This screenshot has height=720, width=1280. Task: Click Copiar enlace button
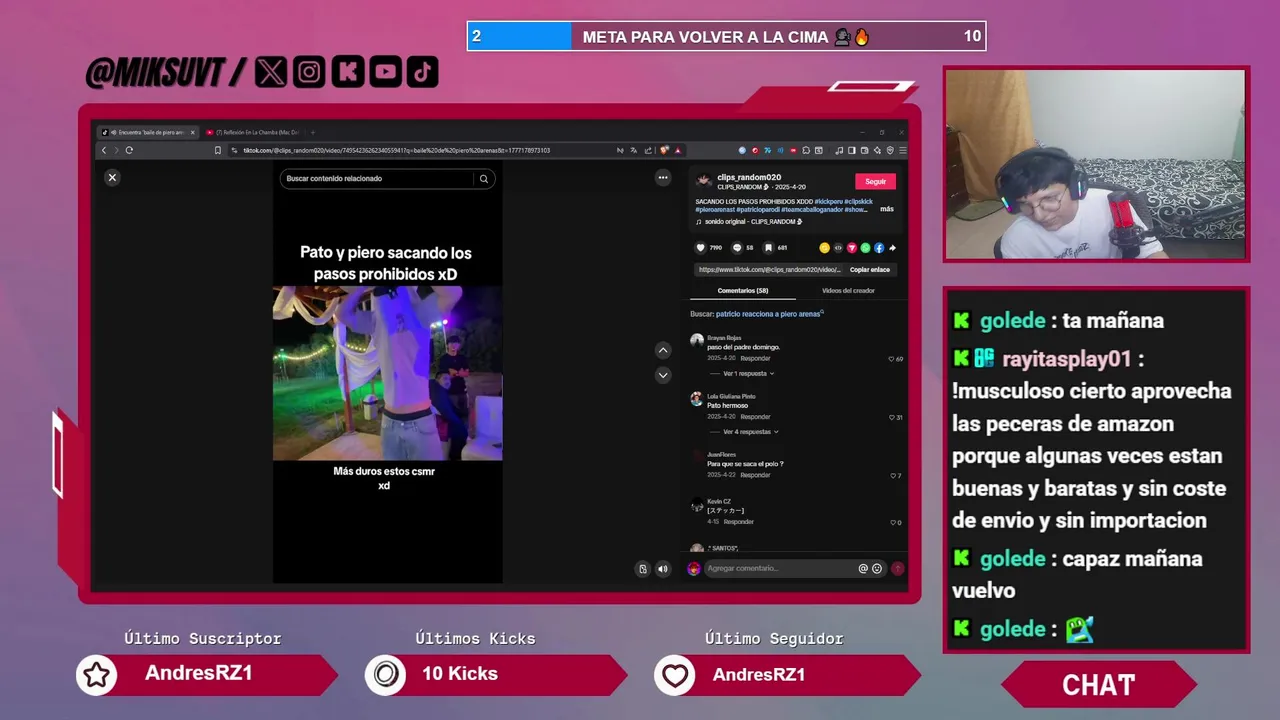pyautogui.click(x=870, y=269)
